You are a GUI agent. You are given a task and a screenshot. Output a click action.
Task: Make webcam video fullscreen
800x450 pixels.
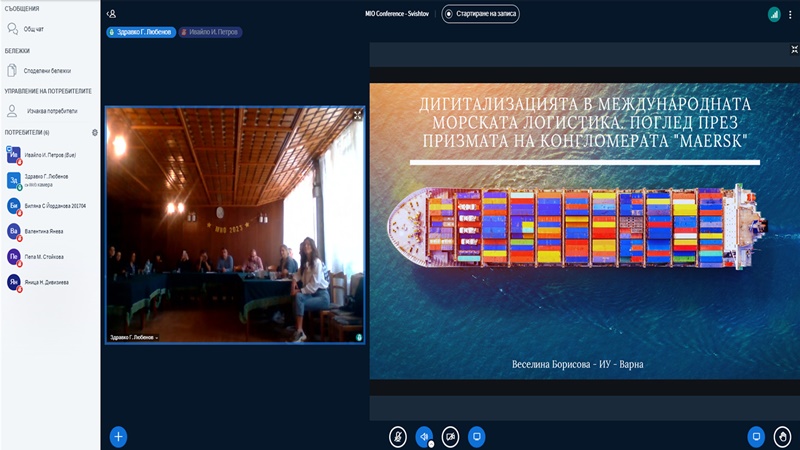(x=358, y=115)
